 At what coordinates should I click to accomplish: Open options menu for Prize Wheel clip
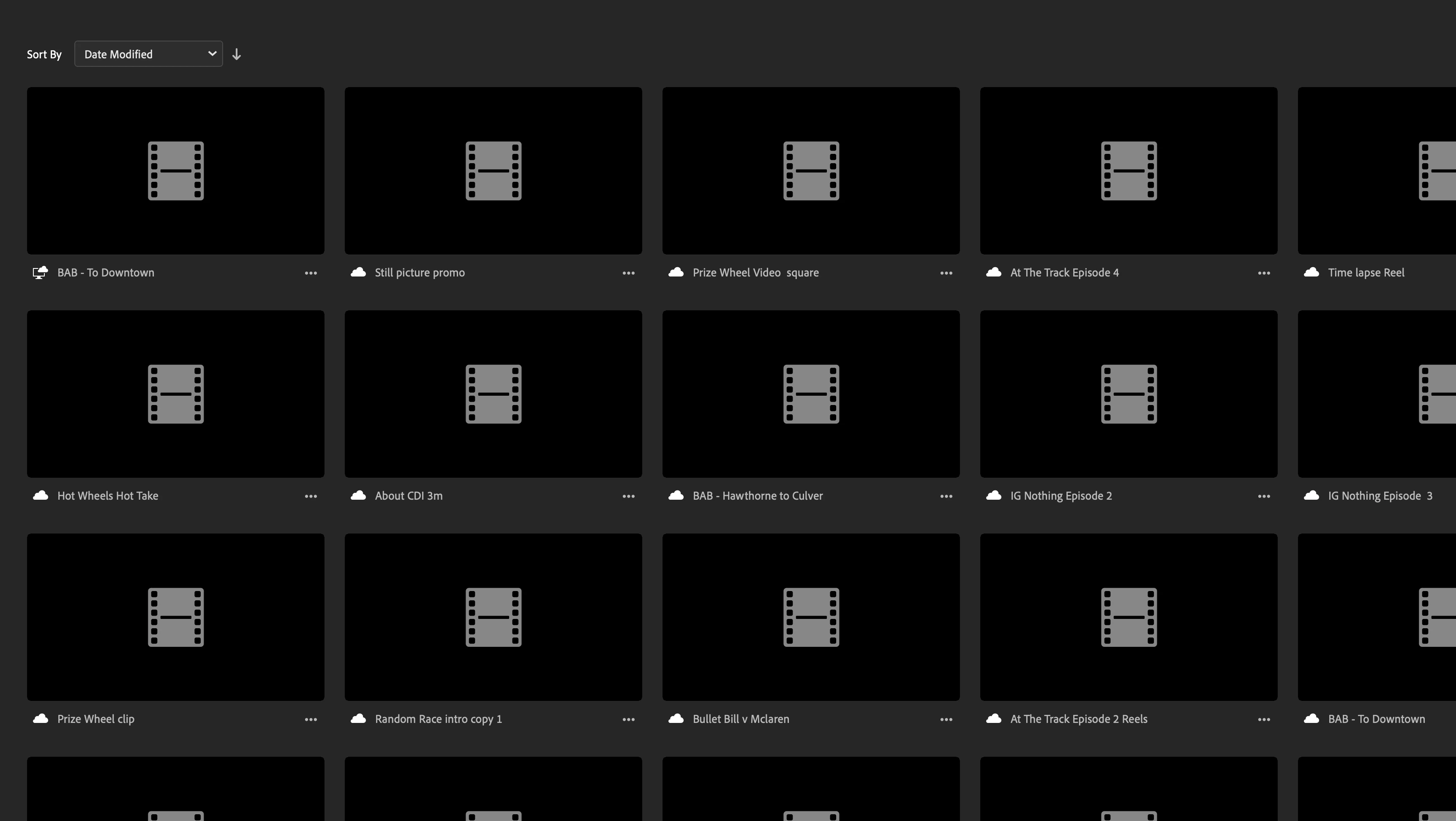[310, 720]
